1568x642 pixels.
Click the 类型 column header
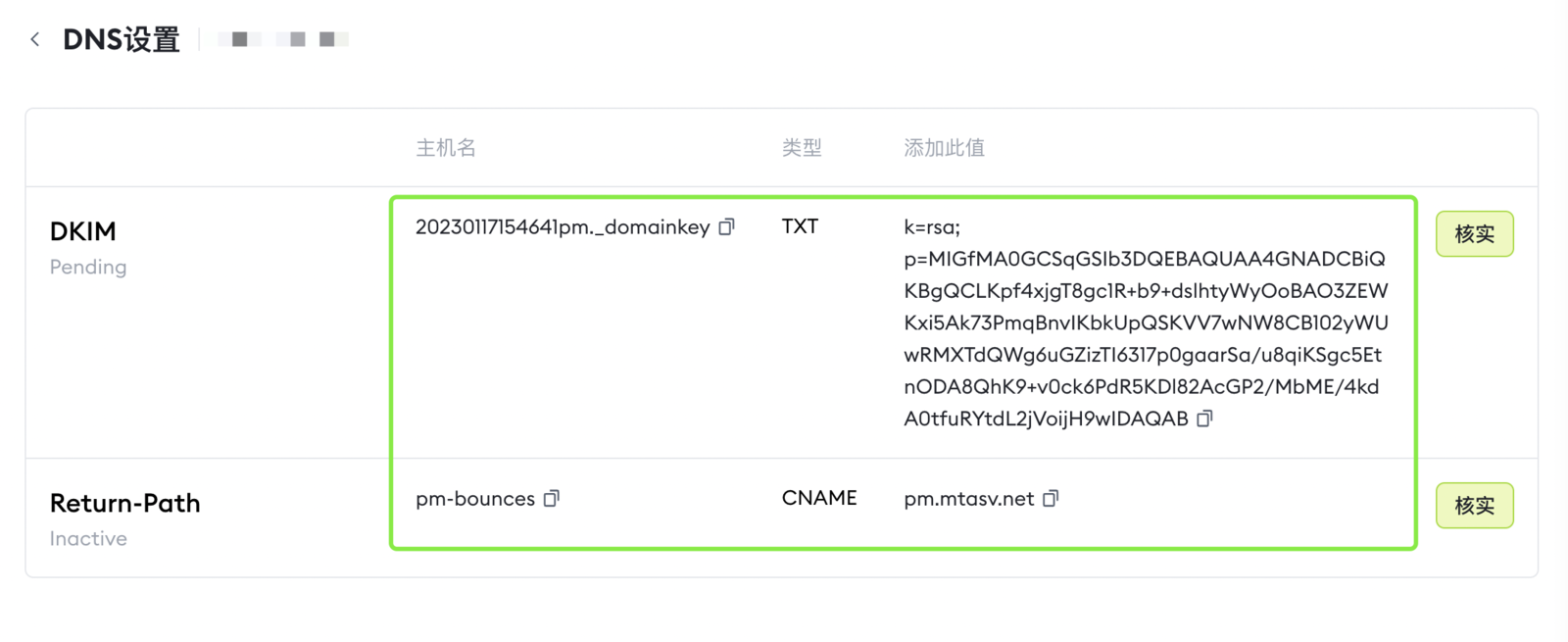802,148
